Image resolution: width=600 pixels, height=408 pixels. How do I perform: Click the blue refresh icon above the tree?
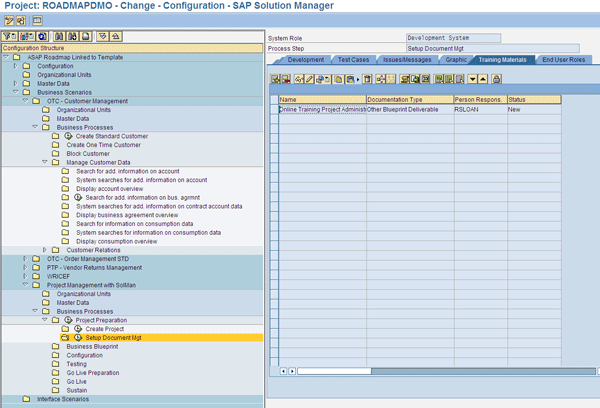point(42,36)
